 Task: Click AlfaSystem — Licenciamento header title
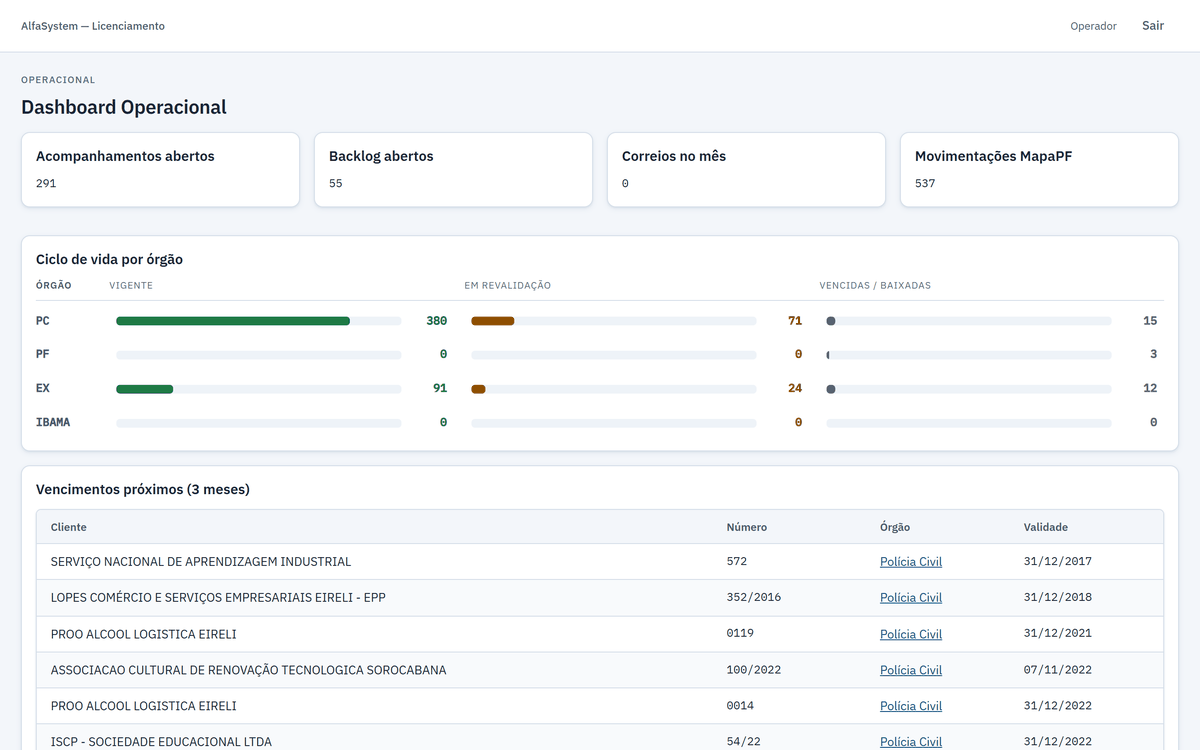pos(93,26)
